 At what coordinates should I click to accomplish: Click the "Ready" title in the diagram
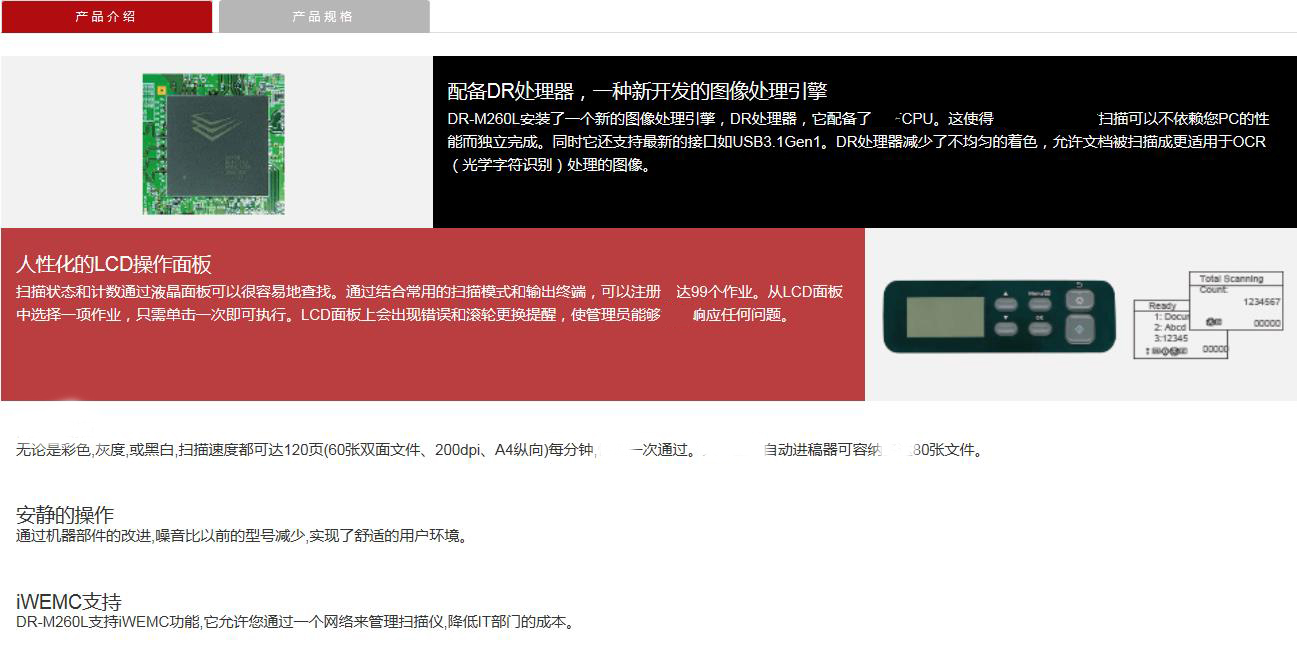coord(1162,305)
